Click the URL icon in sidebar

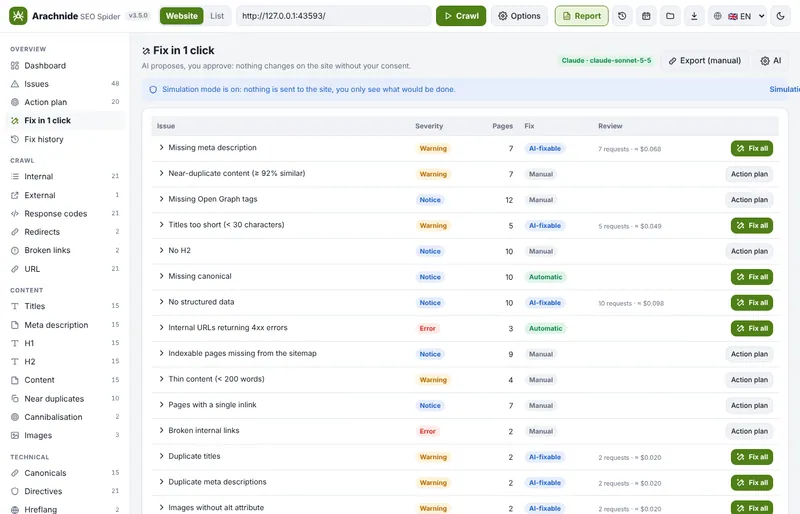pos(15,269)
